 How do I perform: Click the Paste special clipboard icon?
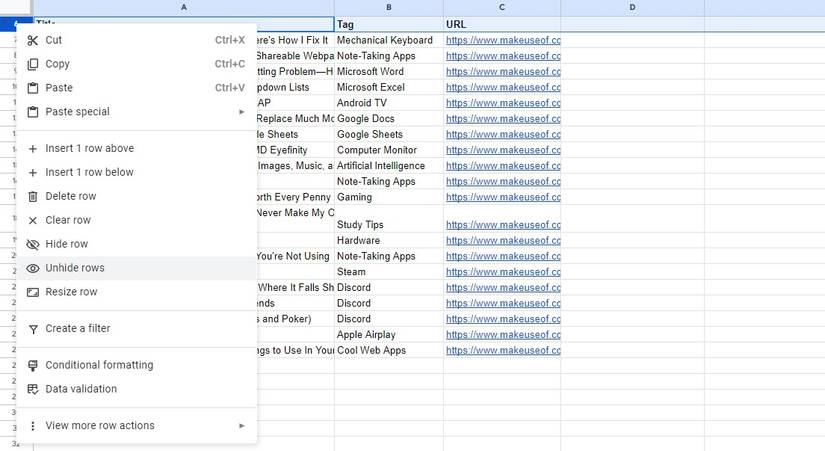coord(33,112)
